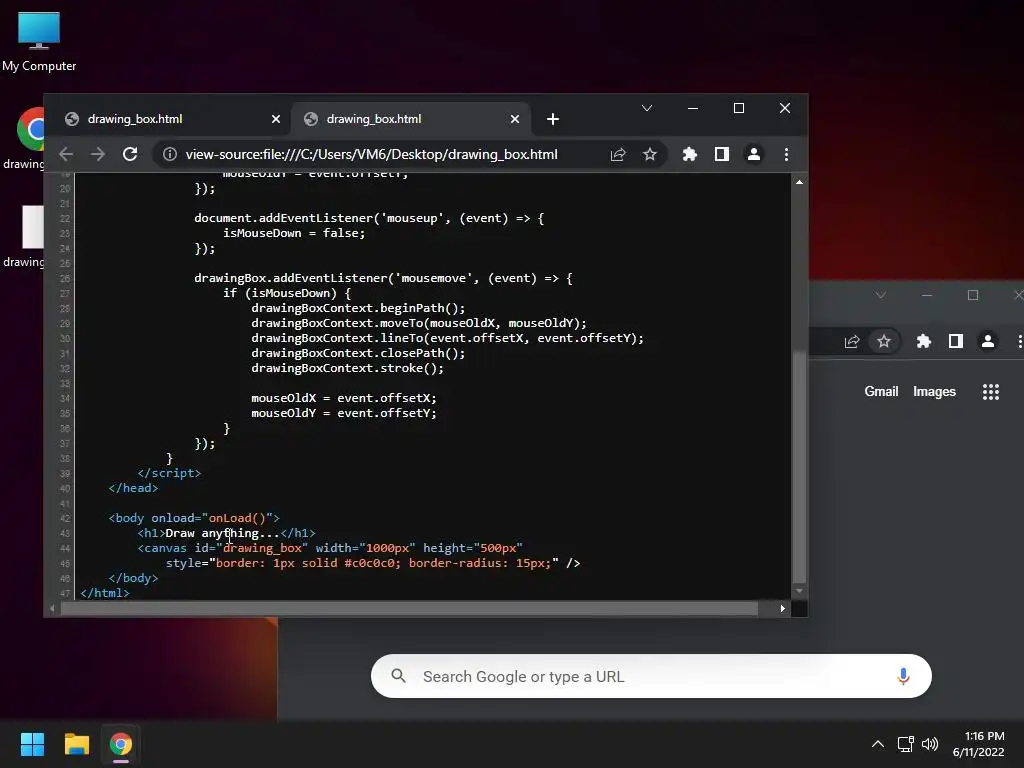The width and height of the screenshot is (1024, 768).
Task: Click horizontal scroll right arrow
Action: click(782, 609)
